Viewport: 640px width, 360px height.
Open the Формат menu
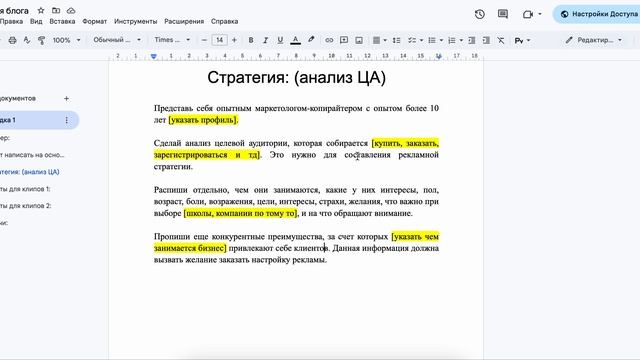[x=94, y=21]
